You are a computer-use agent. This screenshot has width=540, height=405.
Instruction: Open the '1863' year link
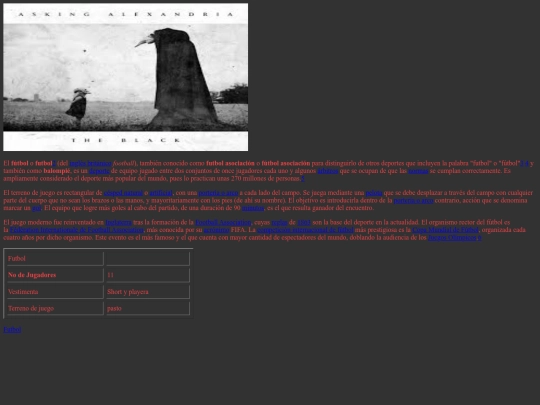304,222
